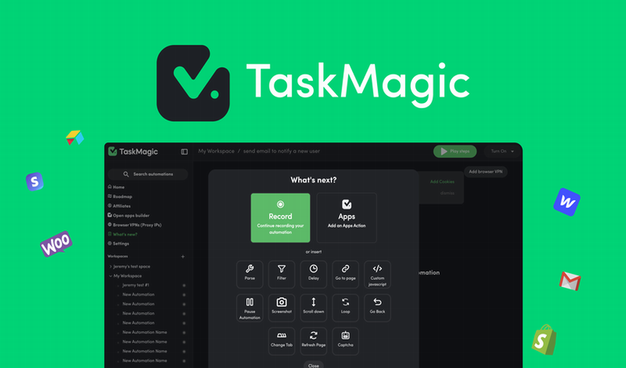Screen dimensions: 626x368
Task: Insert a Scroll down step
Action: click(313, 308)
